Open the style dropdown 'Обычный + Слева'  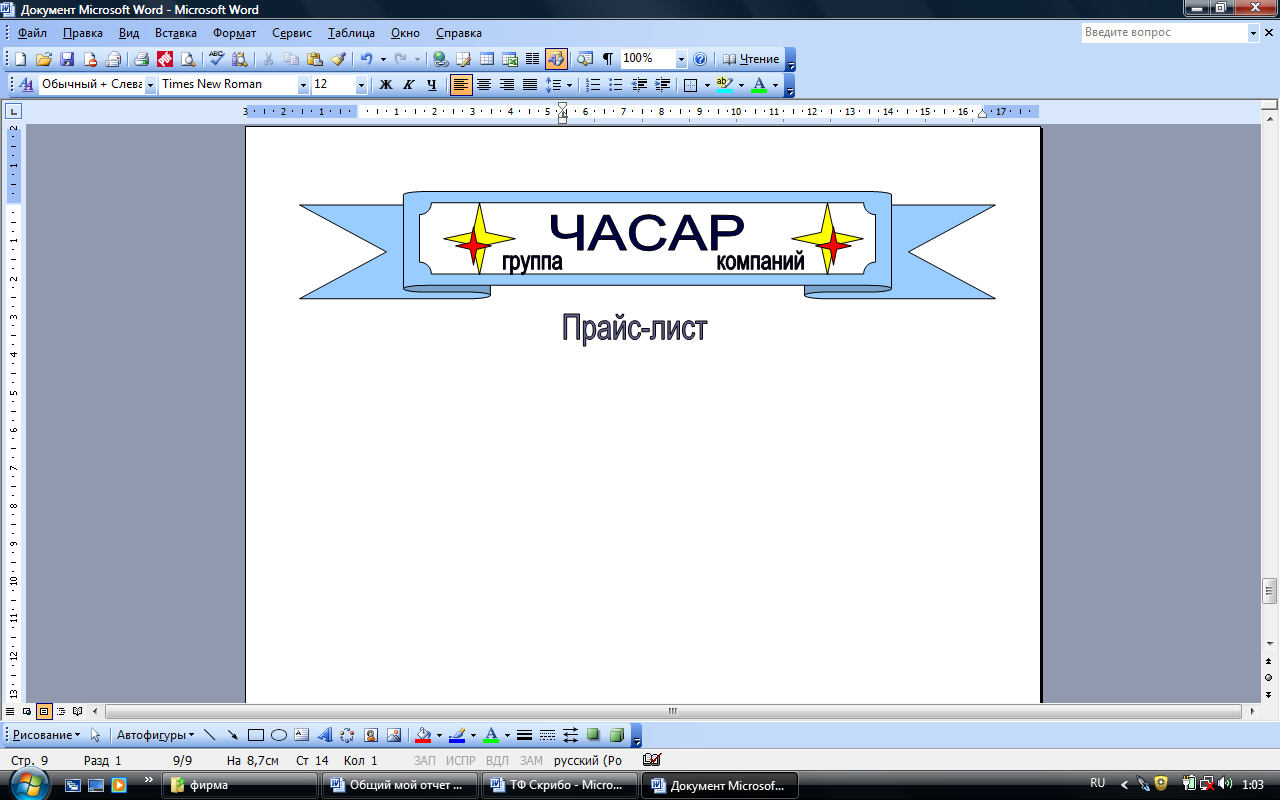tap(151, 85)
